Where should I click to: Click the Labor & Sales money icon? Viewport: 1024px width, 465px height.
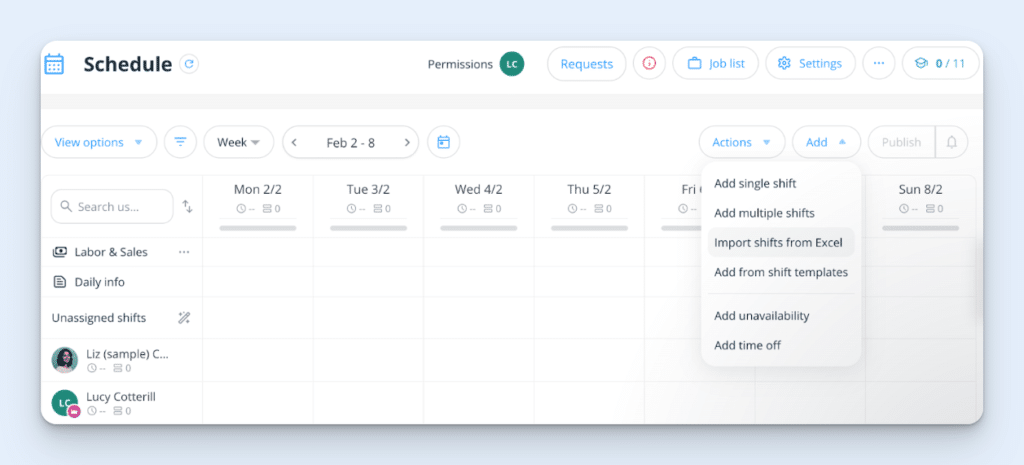(59, 251)
